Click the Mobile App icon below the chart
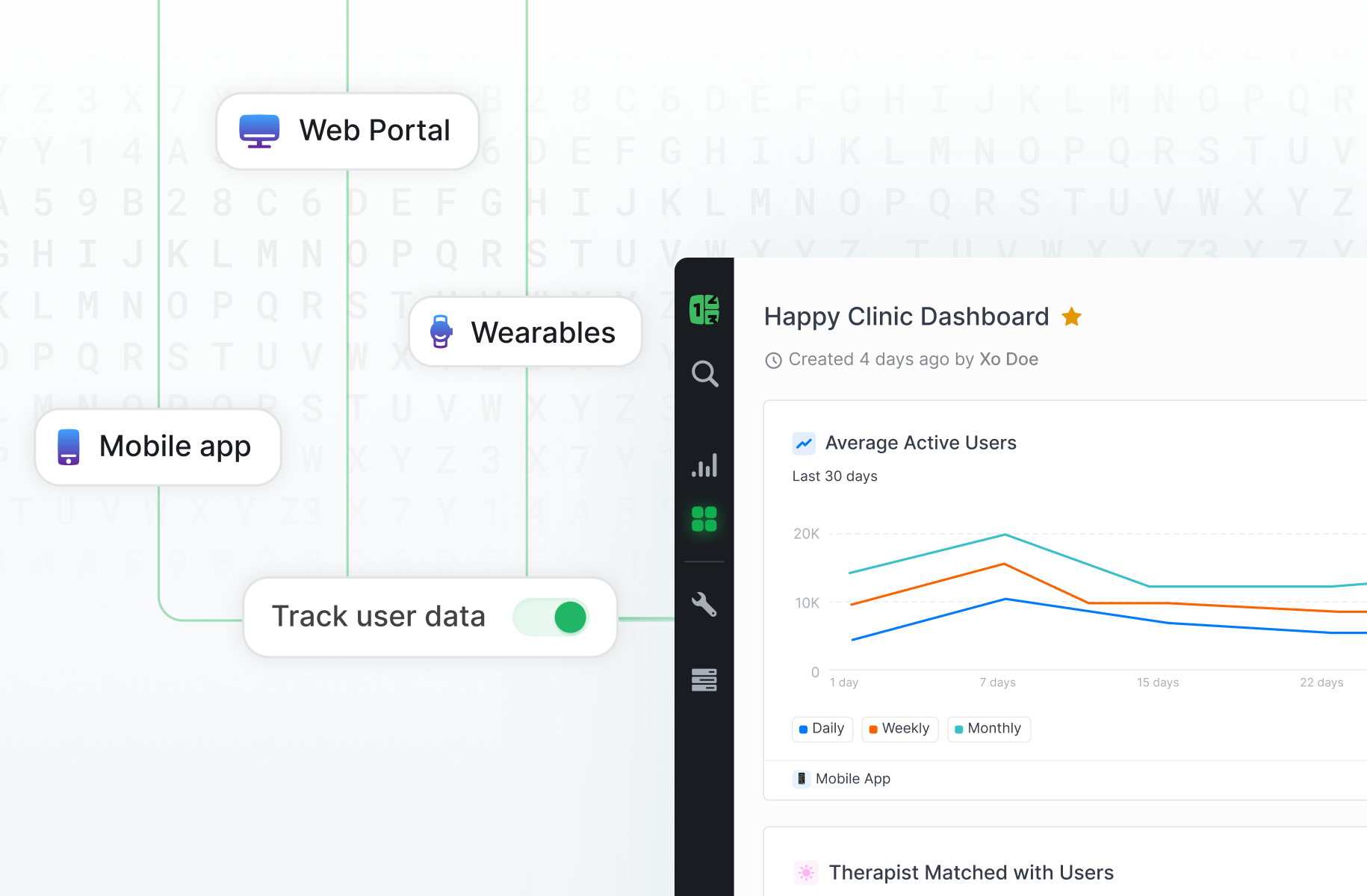This screenshot has height=896, width=1367. 802,779
